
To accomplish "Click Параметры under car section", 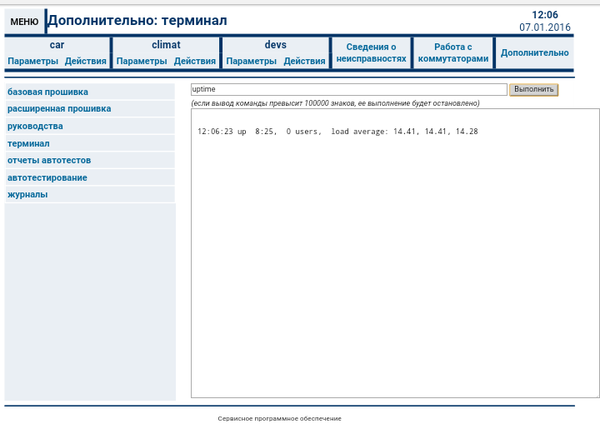I will coord(33,62).
